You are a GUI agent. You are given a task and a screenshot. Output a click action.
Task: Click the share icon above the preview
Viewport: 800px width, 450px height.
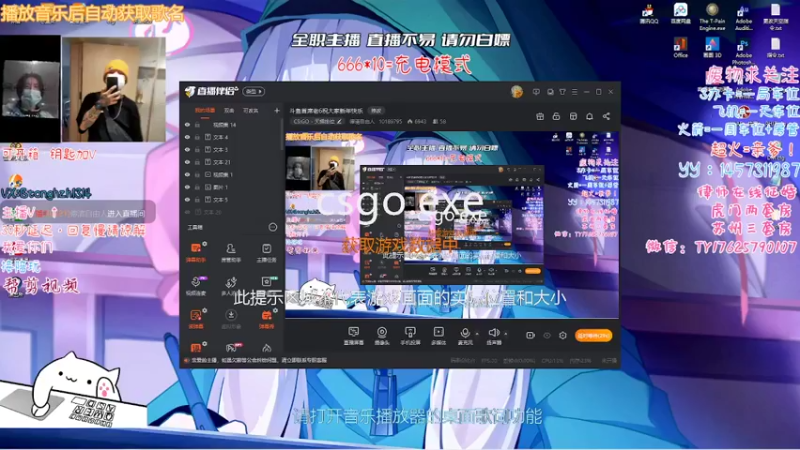(x=606, y=116)
